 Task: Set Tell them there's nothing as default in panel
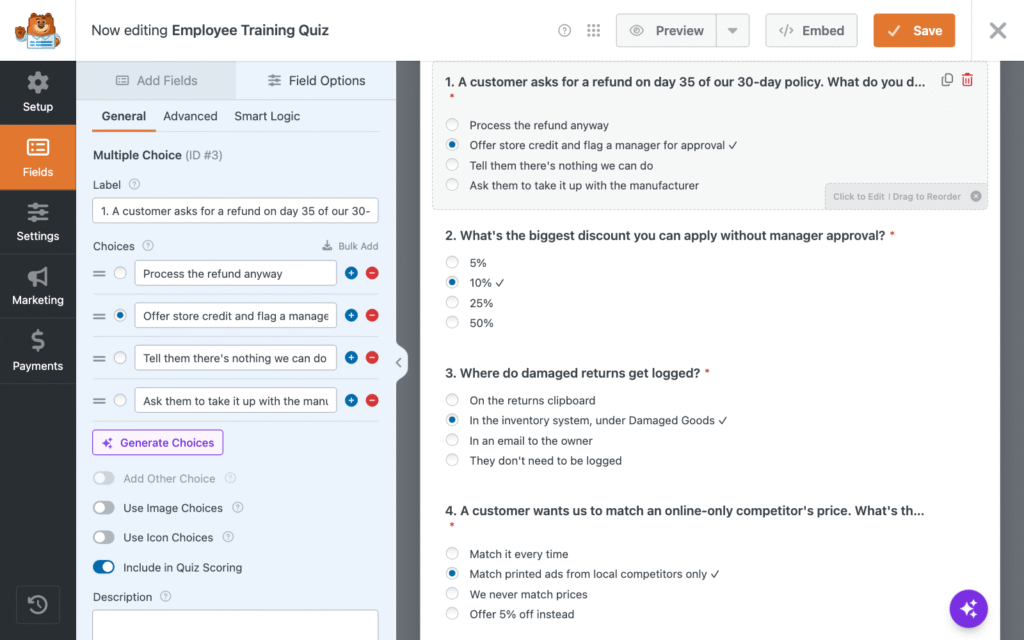click(120, 358)
